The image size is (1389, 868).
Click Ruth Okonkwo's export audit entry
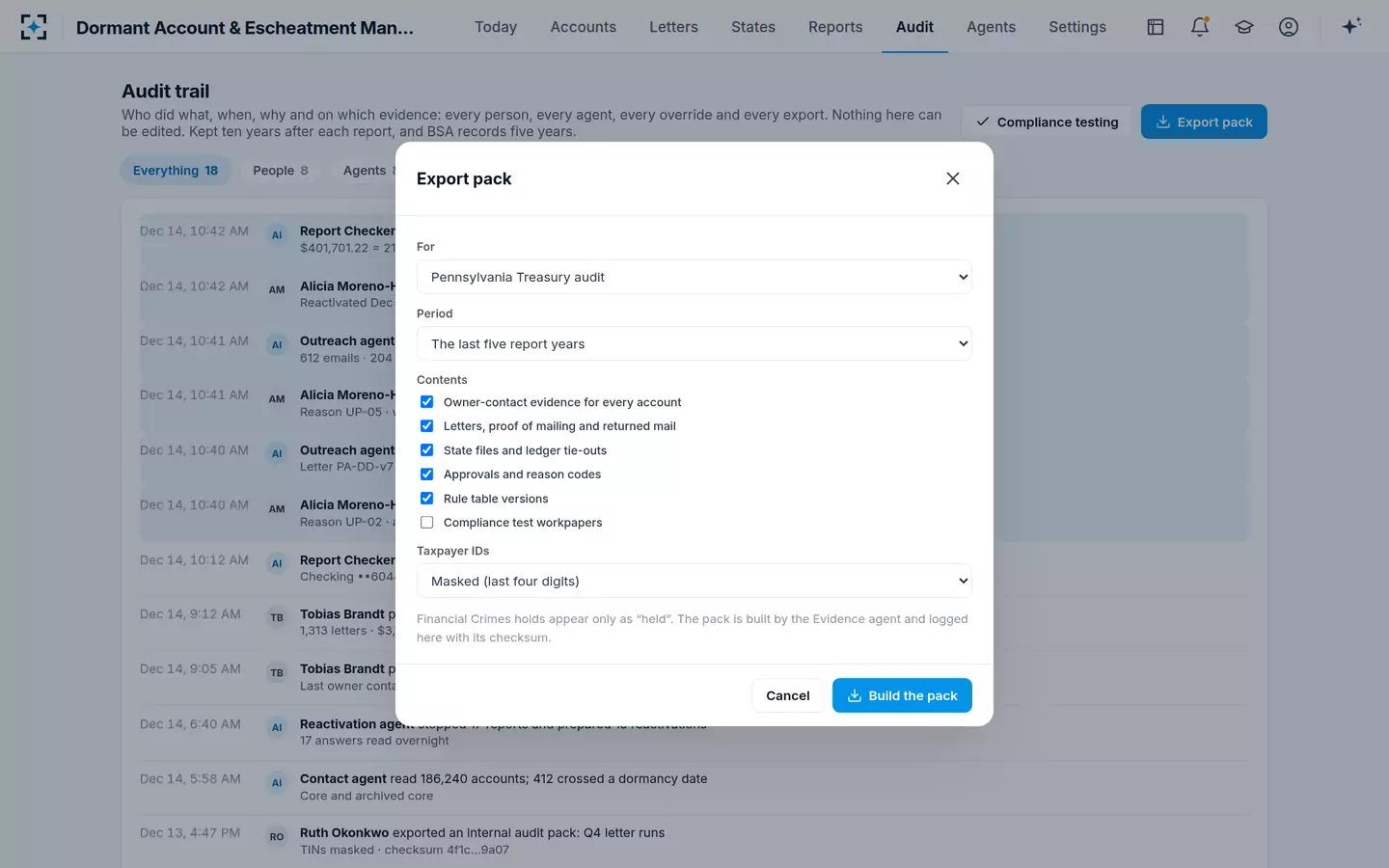pos(482,832)
